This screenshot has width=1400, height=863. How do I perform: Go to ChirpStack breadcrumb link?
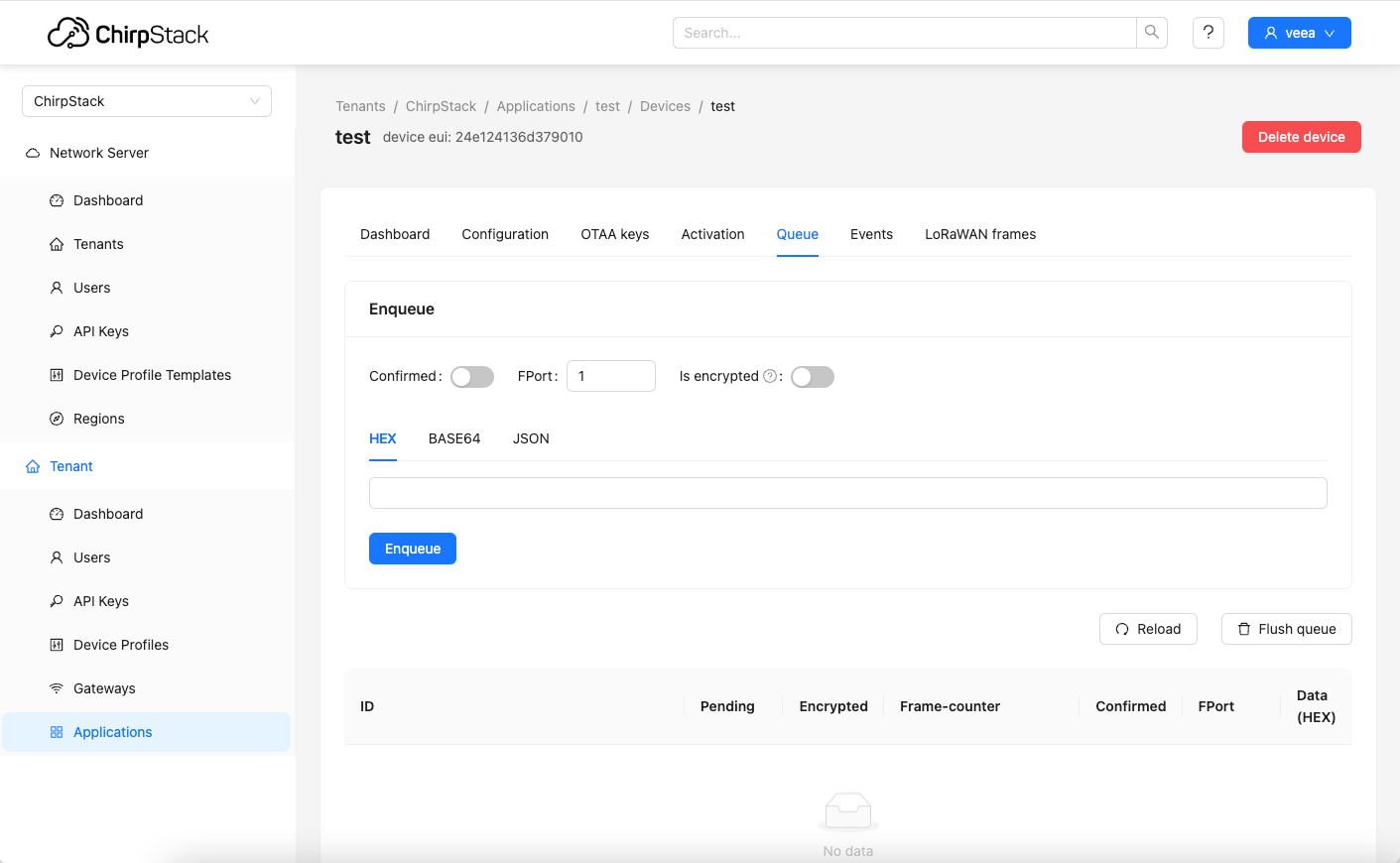tap(441, 106)
